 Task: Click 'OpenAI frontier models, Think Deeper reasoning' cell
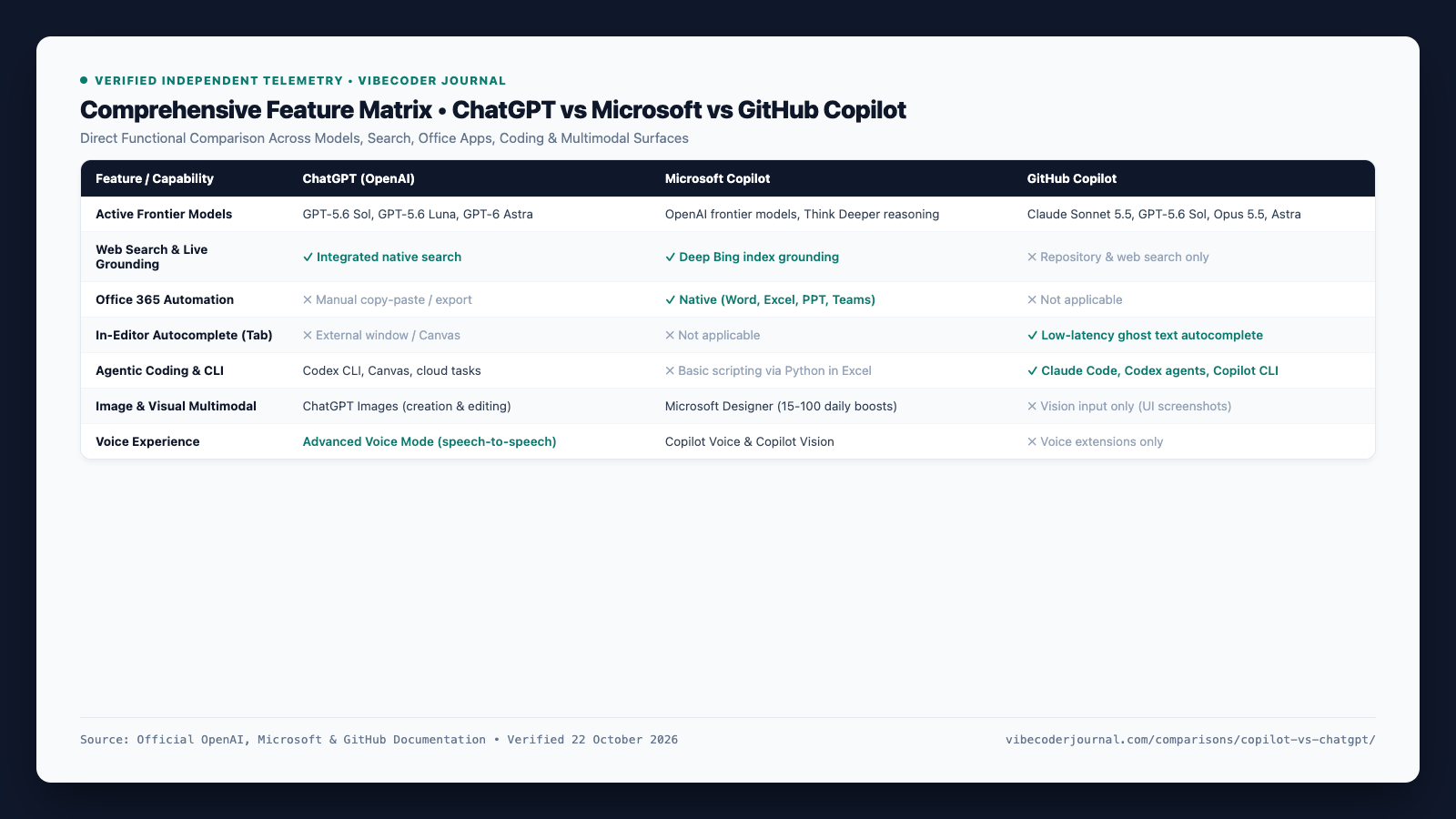(802, 214)
